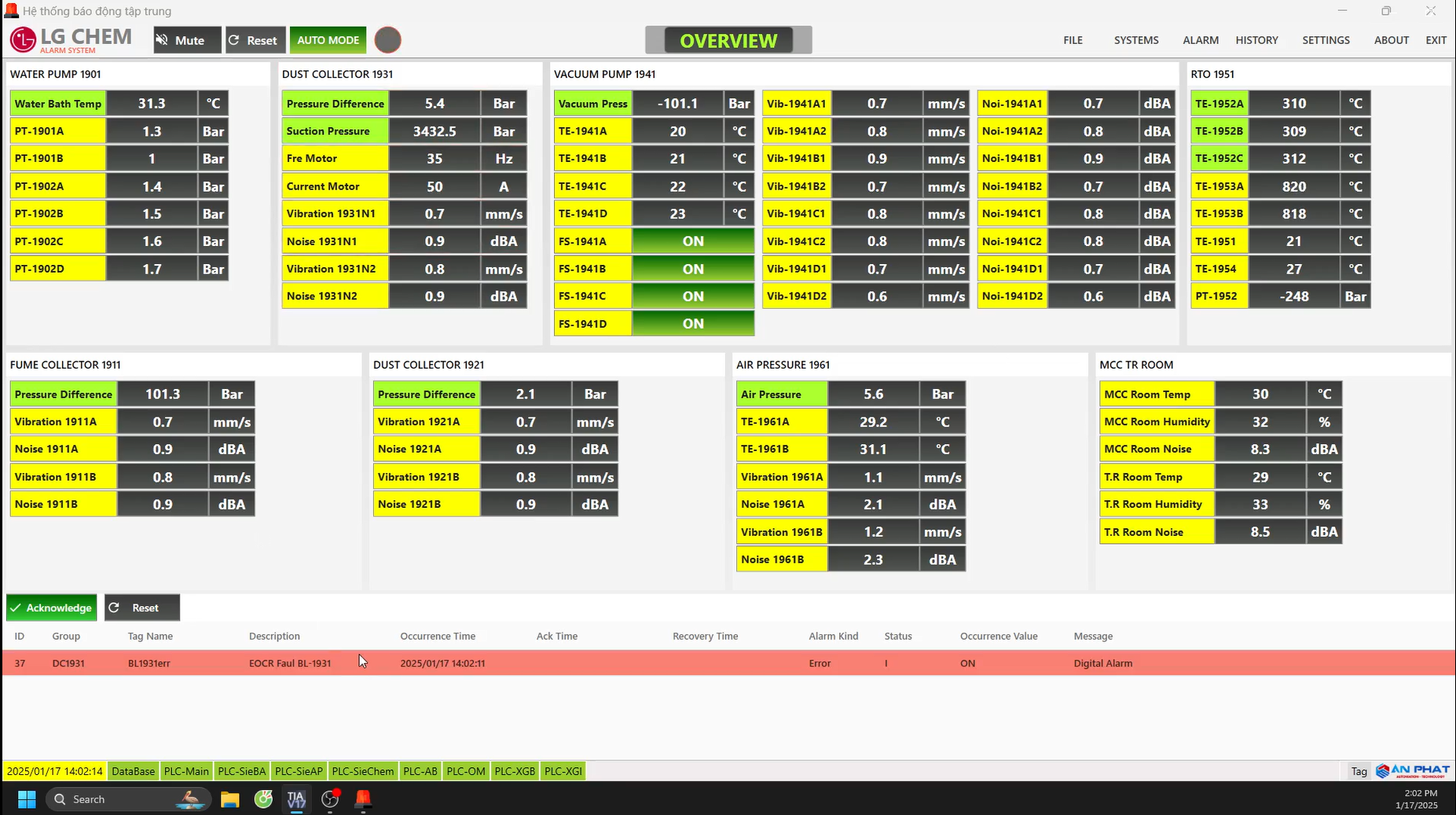
Task: Toggle the FS-1941A ON indicator
Action: tap(692, 241)
